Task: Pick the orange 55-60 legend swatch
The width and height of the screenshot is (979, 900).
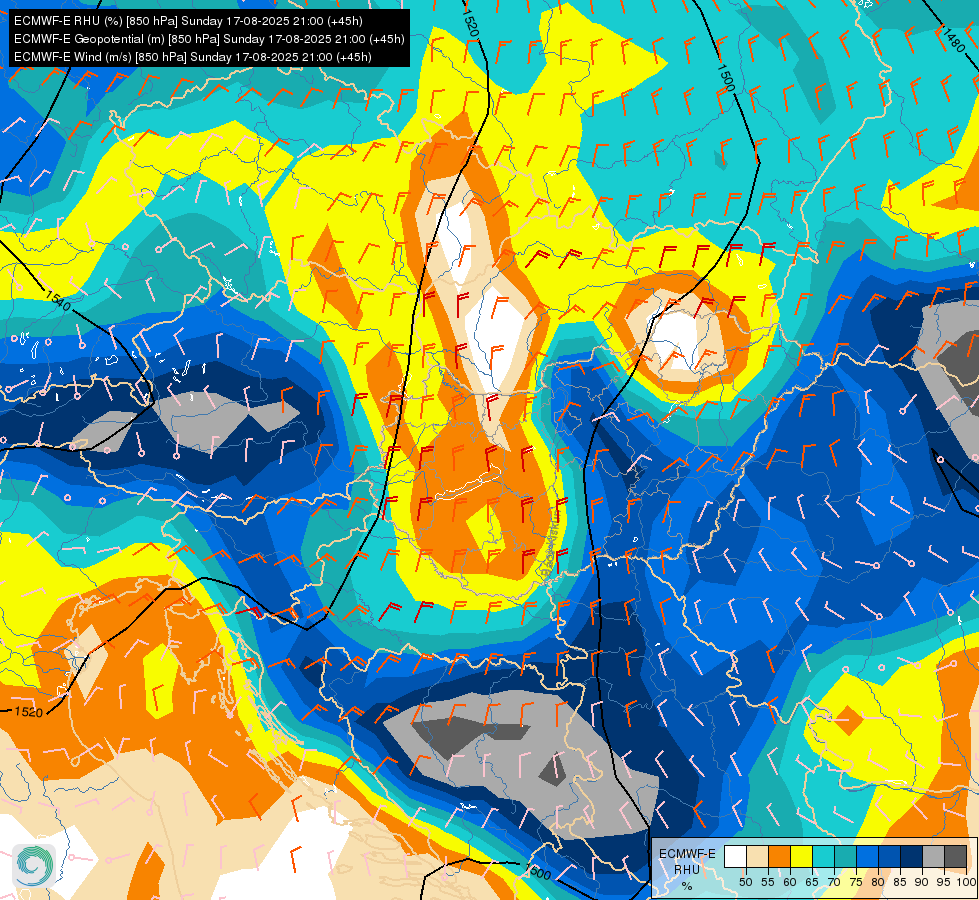Action: click(779, 856)
